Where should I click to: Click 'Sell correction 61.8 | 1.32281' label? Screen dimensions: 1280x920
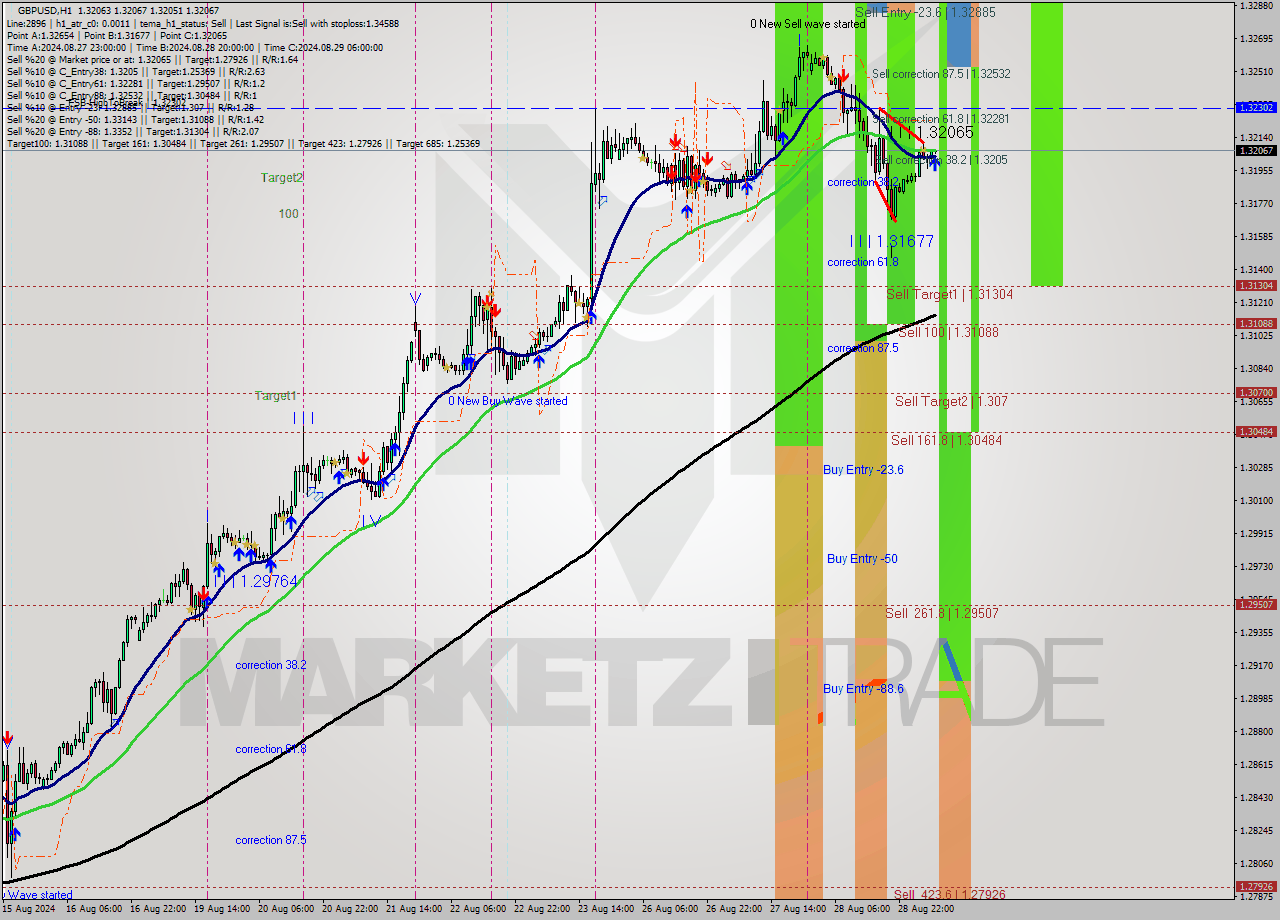940,119
